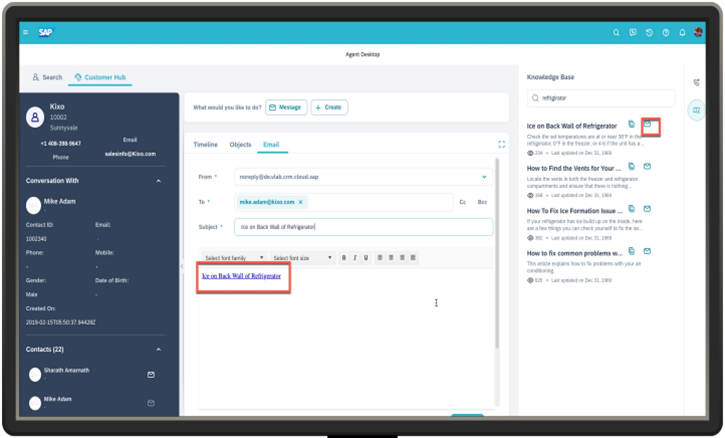Click the email editor vertical scrollbar
725x438 pixels.
click(x=497, y=253)
